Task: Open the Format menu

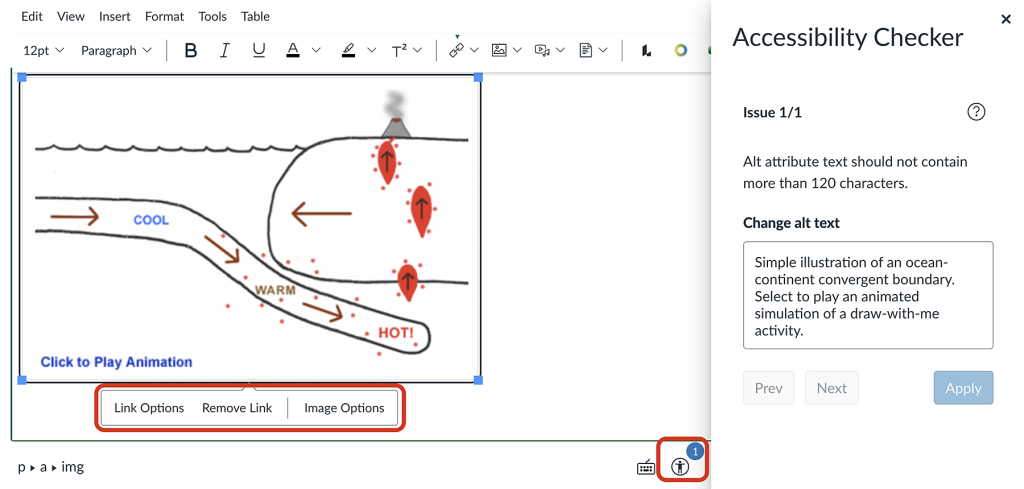Action: tap(164, 16)
